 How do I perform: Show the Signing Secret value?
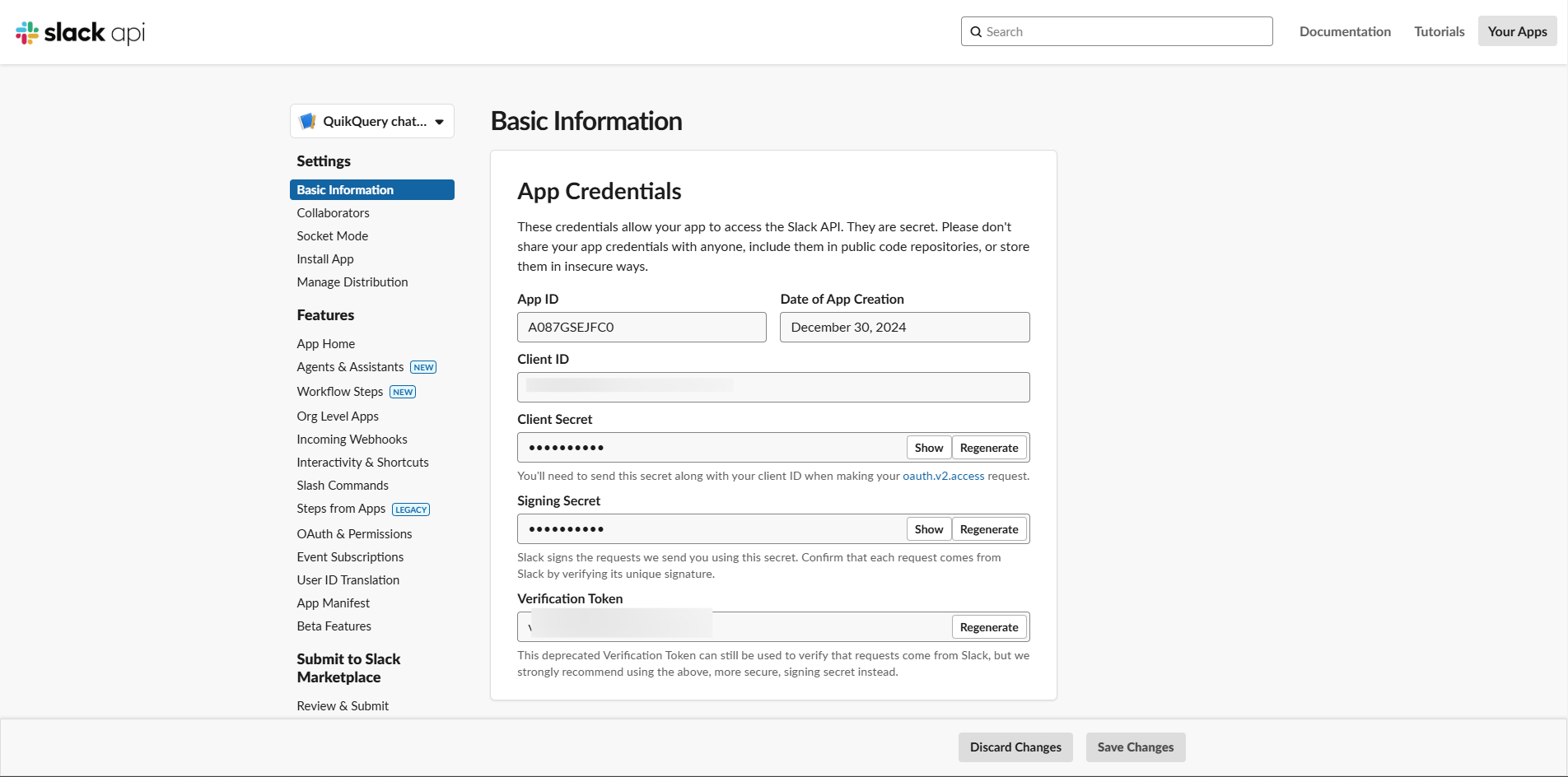point(928,529)
